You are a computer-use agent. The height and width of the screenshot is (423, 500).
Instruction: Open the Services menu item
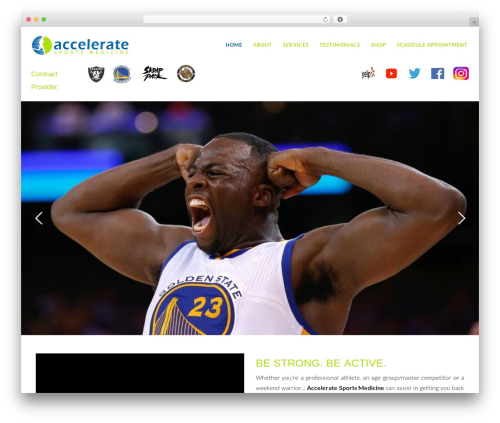tap(295, 45)
